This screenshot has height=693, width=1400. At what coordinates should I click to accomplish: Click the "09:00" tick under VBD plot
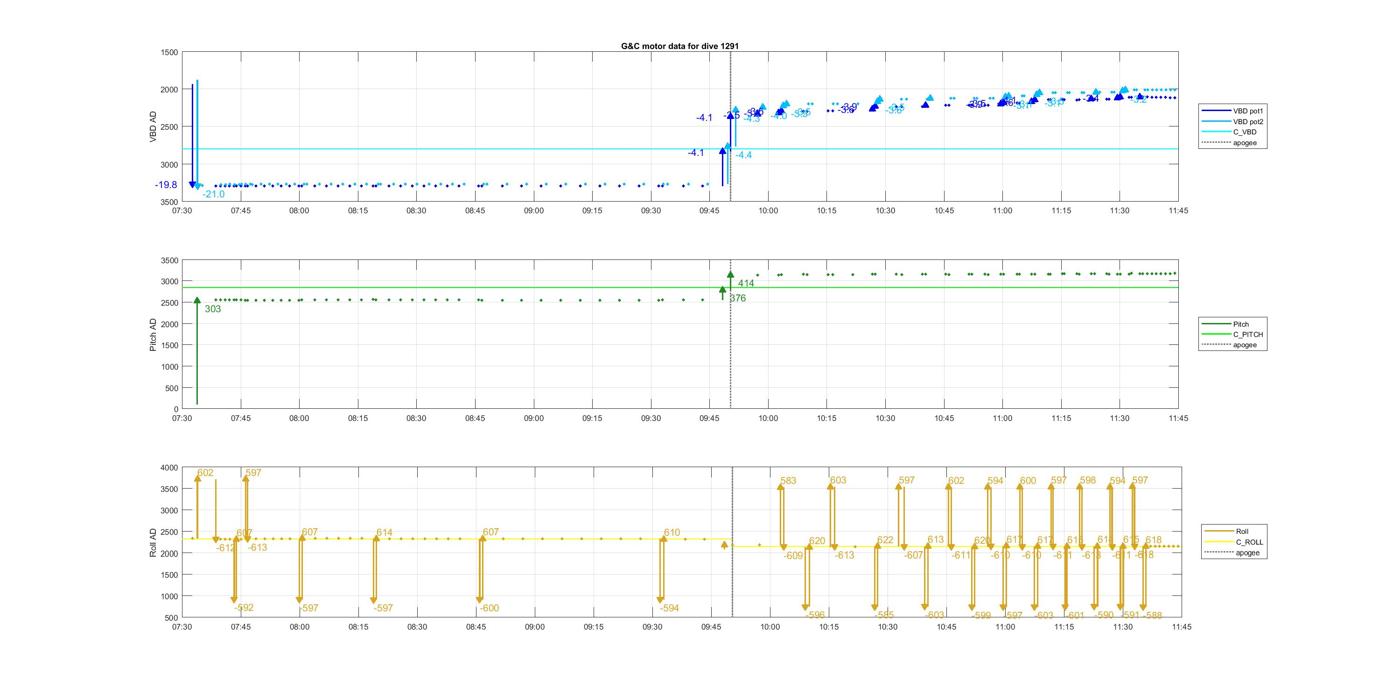534,211
